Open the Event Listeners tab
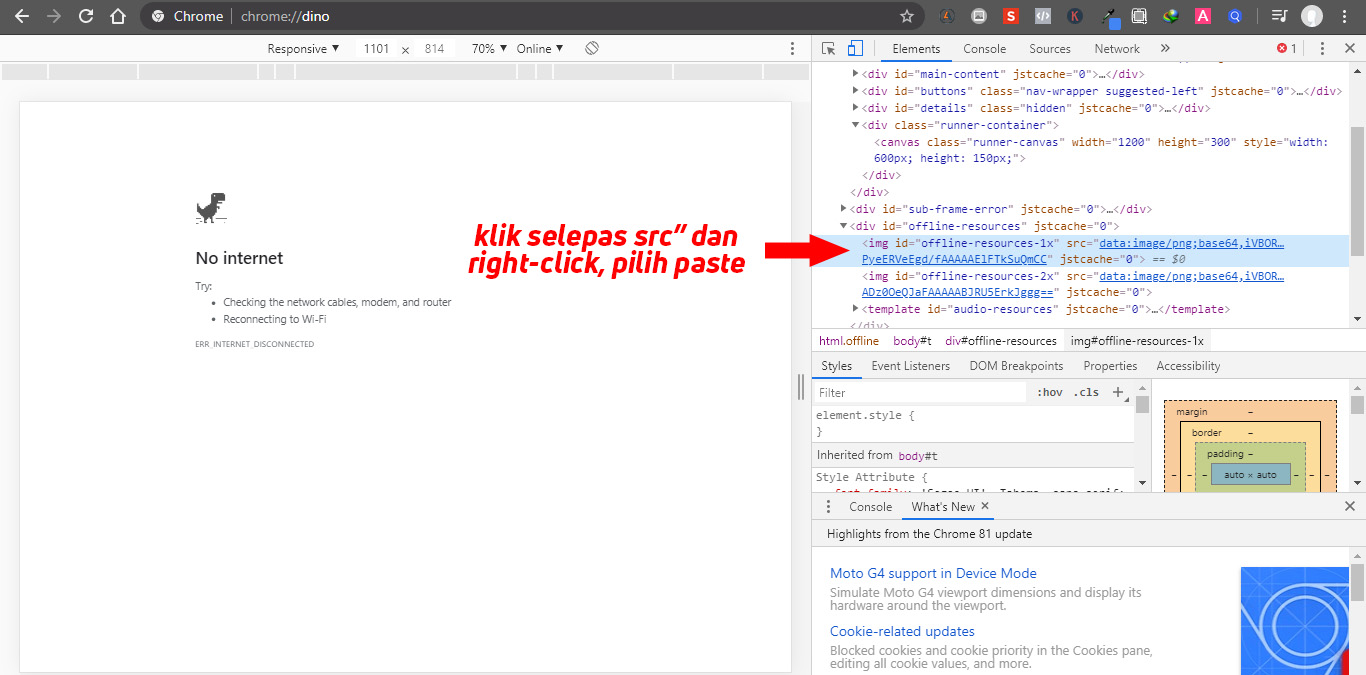Image resolution: width=1366 pixels, height=675 pixels. [x=911, y=366]
